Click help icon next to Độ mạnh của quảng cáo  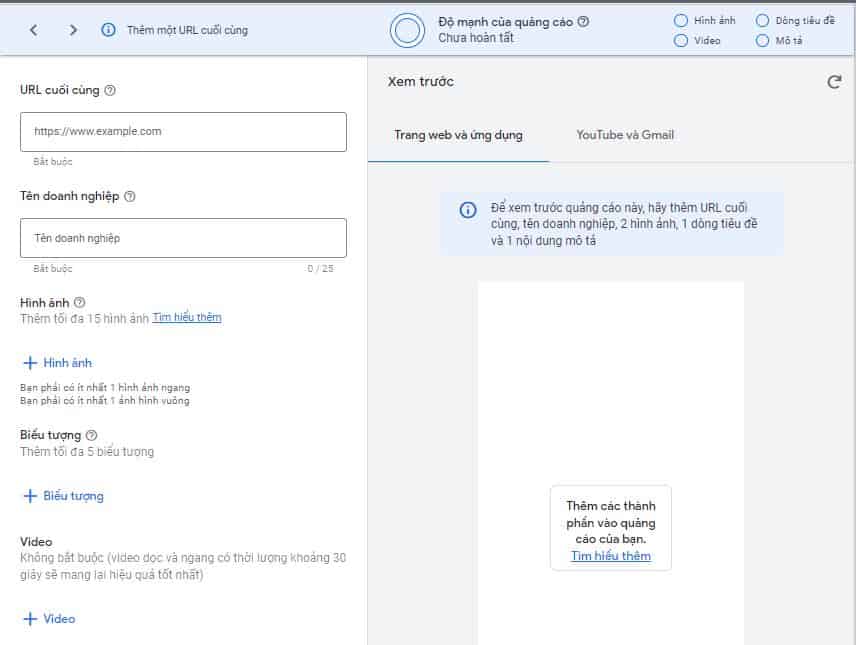(x=584, y=21)
